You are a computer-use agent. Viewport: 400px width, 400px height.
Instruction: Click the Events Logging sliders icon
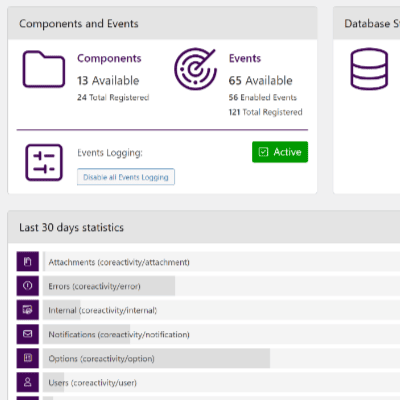tap(44, 162)
